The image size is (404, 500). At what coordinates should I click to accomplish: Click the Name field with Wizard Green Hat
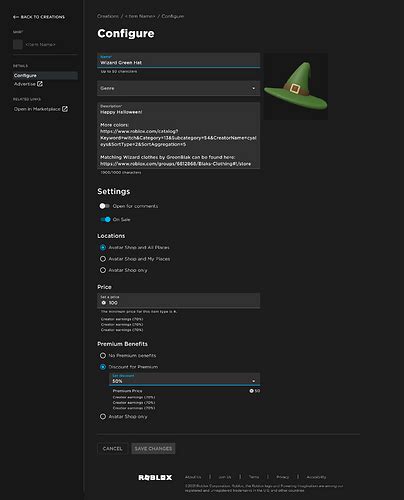[178, 60]
